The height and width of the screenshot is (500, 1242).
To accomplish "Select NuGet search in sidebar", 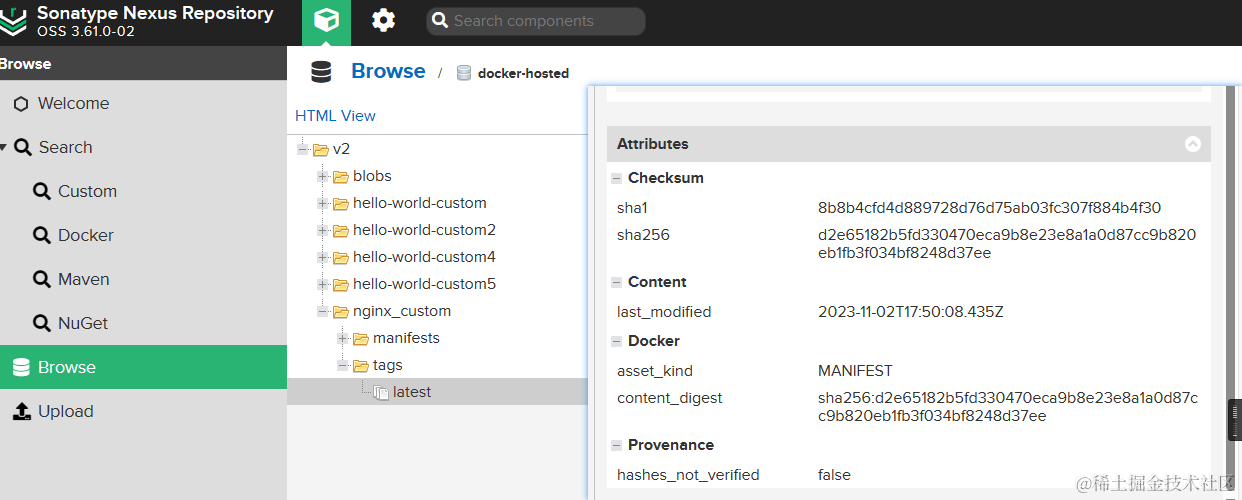I will pyautogui.click(x=143, y=324).
